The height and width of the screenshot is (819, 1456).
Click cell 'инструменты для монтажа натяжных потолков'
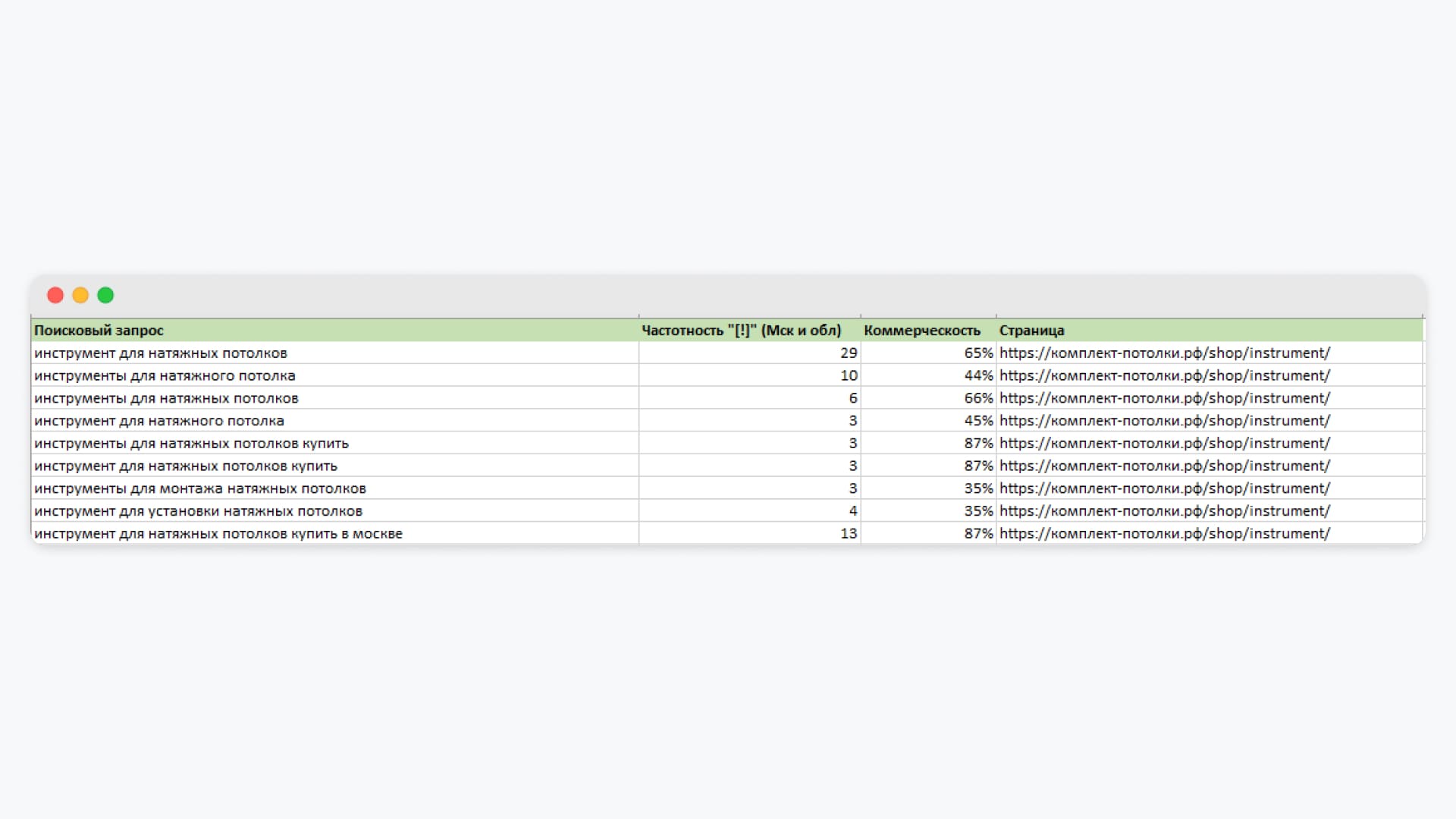pyautogui.click(x=335, y=488)
